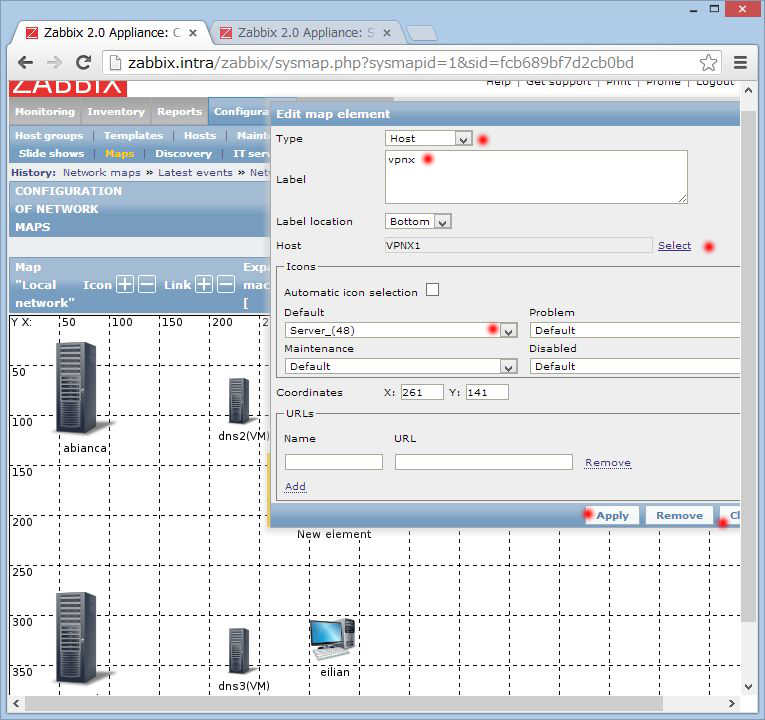Image resolution: width=765 pixels, height=720 pixels.
Task: Click the horizontal scrollbar right arrow
Action: [731, 703]
